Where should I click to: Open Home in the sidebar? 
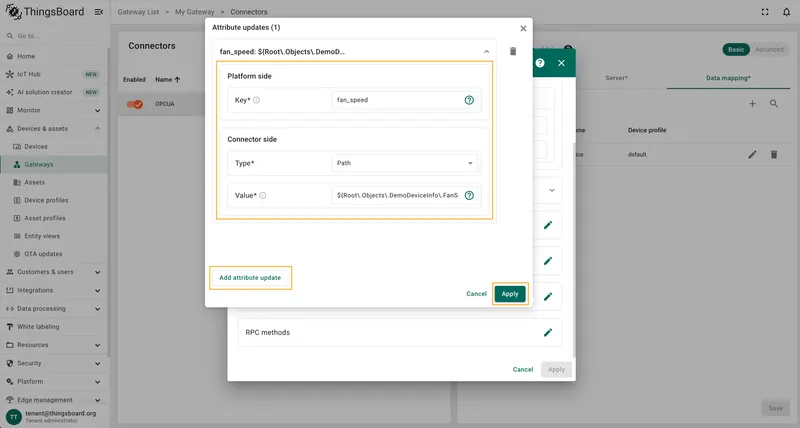point(54,56)
